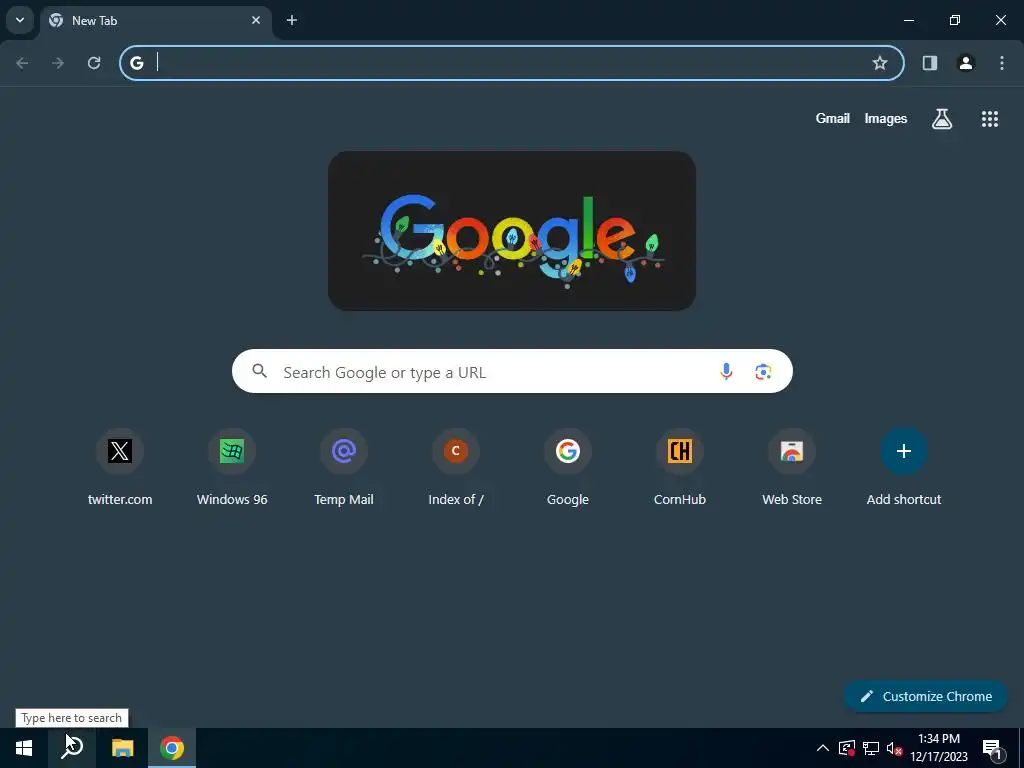Close the New Tab tab
Viewport: 1024px width, 768px height.
[x=256, y=20]
